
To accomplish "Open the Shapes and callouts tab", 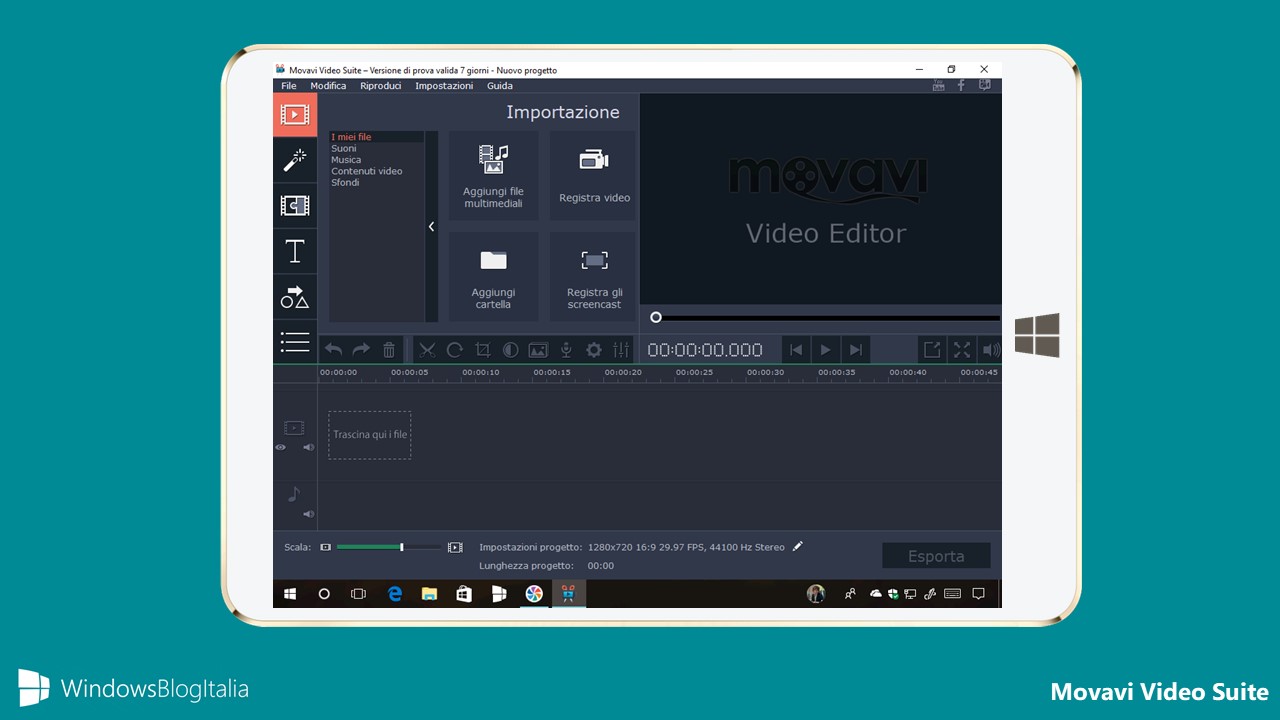I will coord(295,297).
